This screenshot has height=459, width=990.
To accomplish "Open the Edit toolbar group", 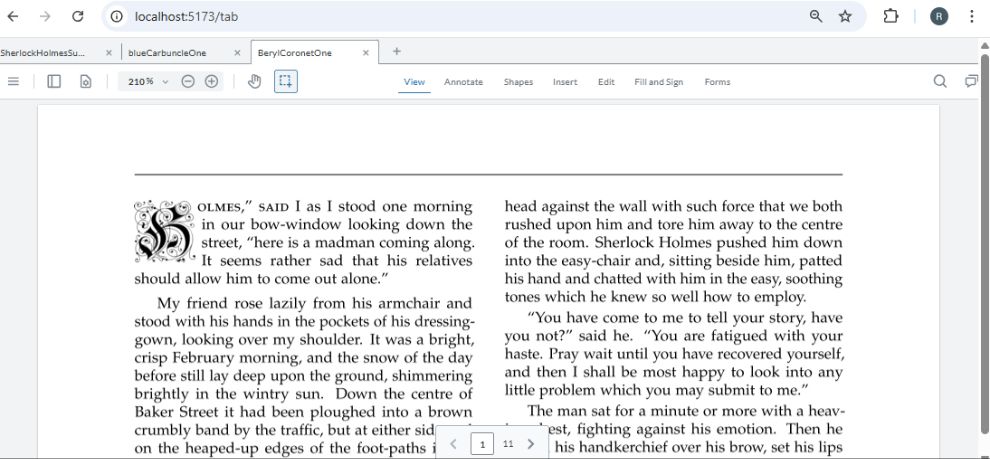I will (606, 82).
